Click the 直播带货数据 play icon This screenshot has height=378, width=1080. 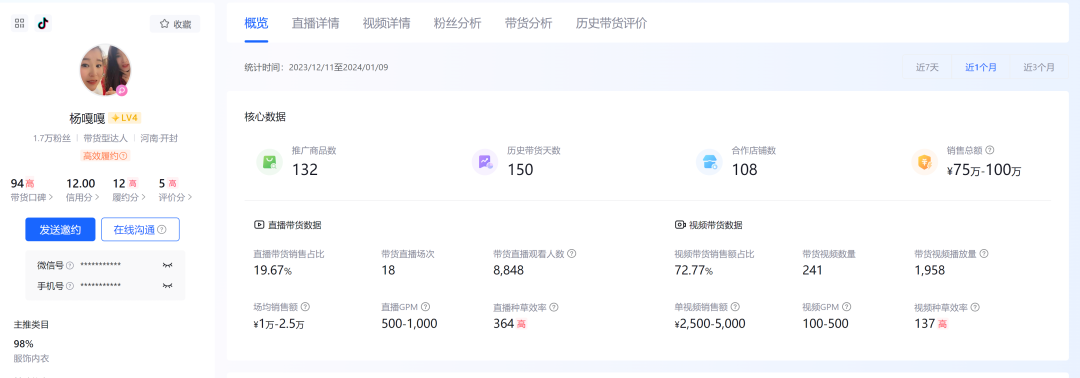(259, 224)
